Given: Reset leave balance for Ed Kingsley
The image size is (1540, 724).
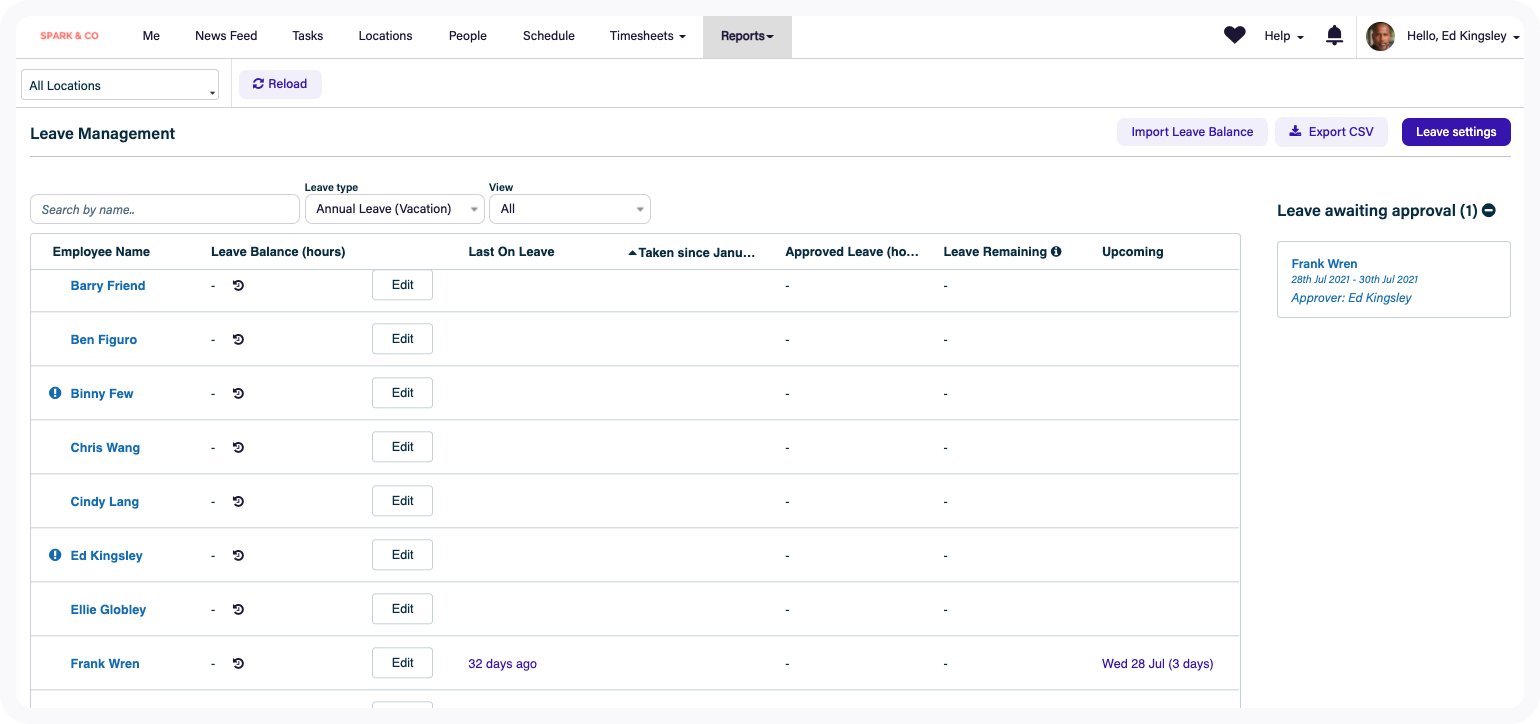Looking at the screenshot, I should click(238, 556).
